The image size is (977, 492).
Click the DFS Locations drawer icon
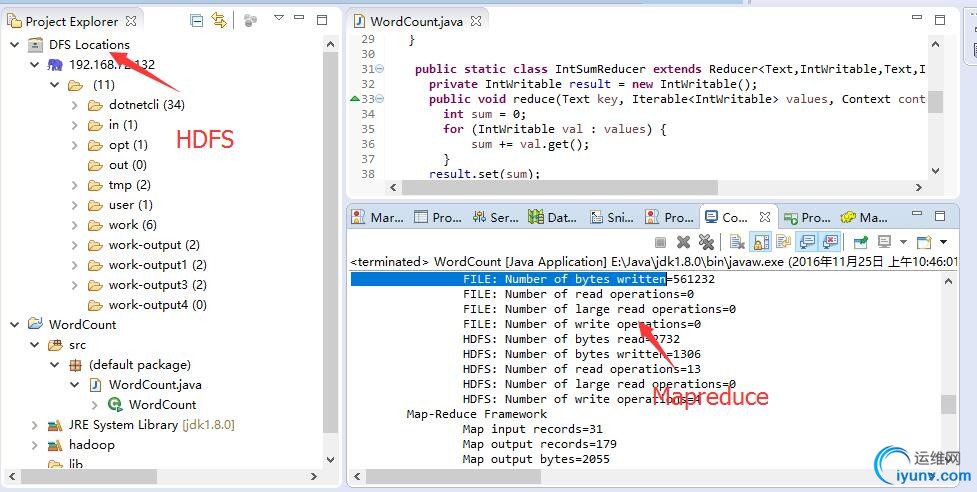[36, 45]
